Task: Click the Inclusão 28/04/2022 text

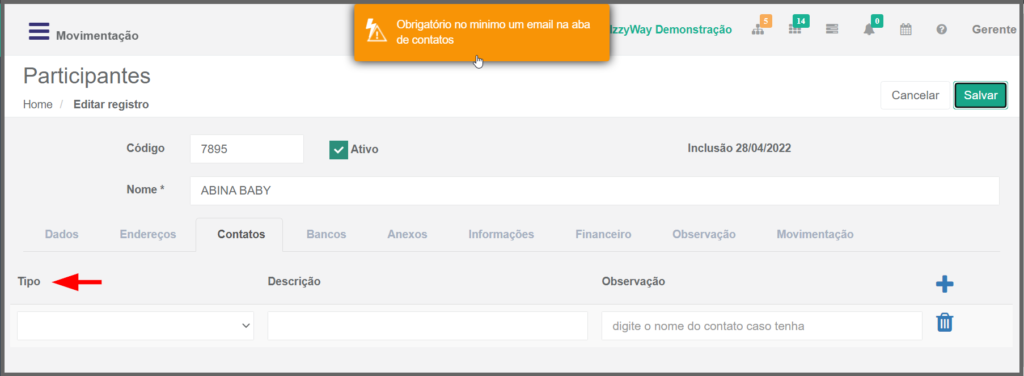Action: (x=739, y=148)
